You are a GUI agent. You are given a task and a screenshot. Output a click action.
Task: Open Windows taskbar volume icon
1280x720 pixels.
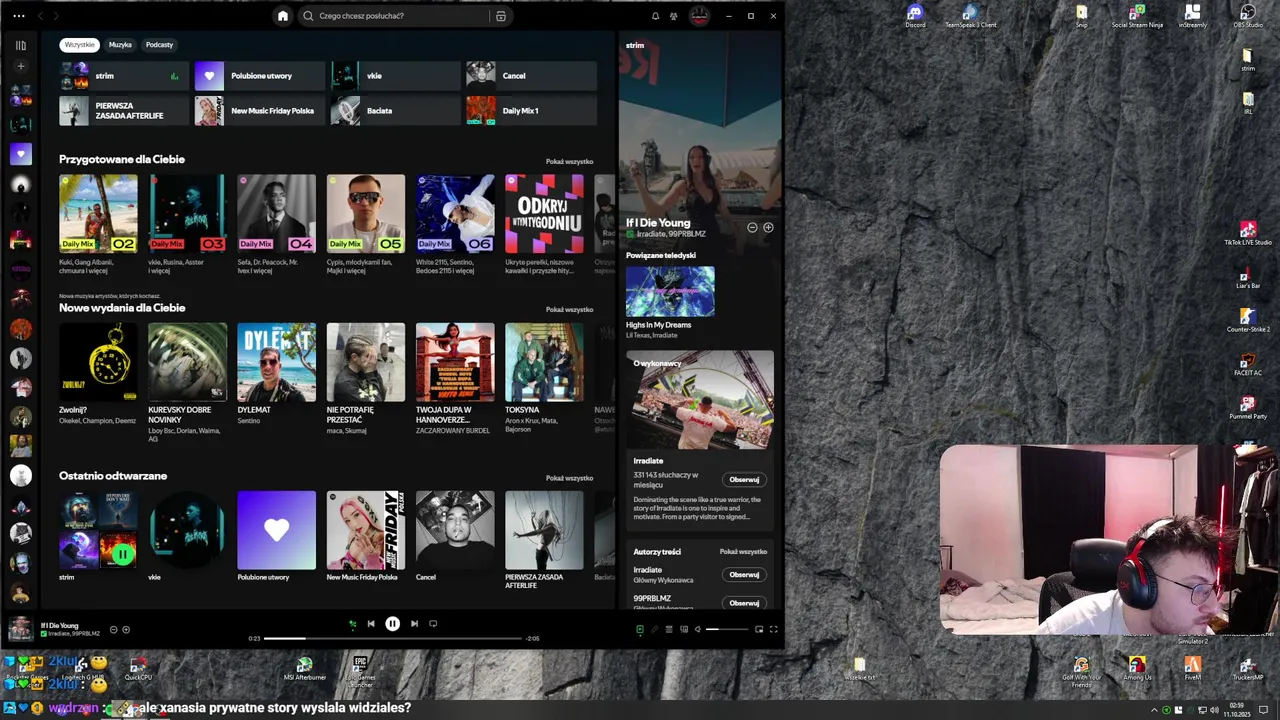pos(1214,710)
